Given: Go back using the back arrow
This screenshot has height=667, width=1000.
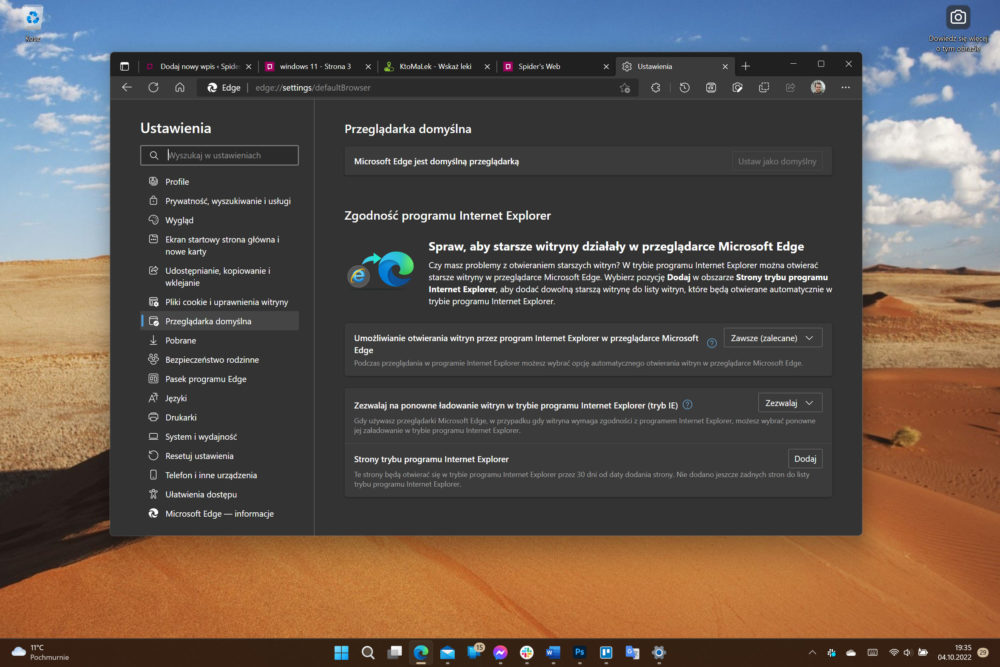Looking at the screenshot, I should (127, 87).
